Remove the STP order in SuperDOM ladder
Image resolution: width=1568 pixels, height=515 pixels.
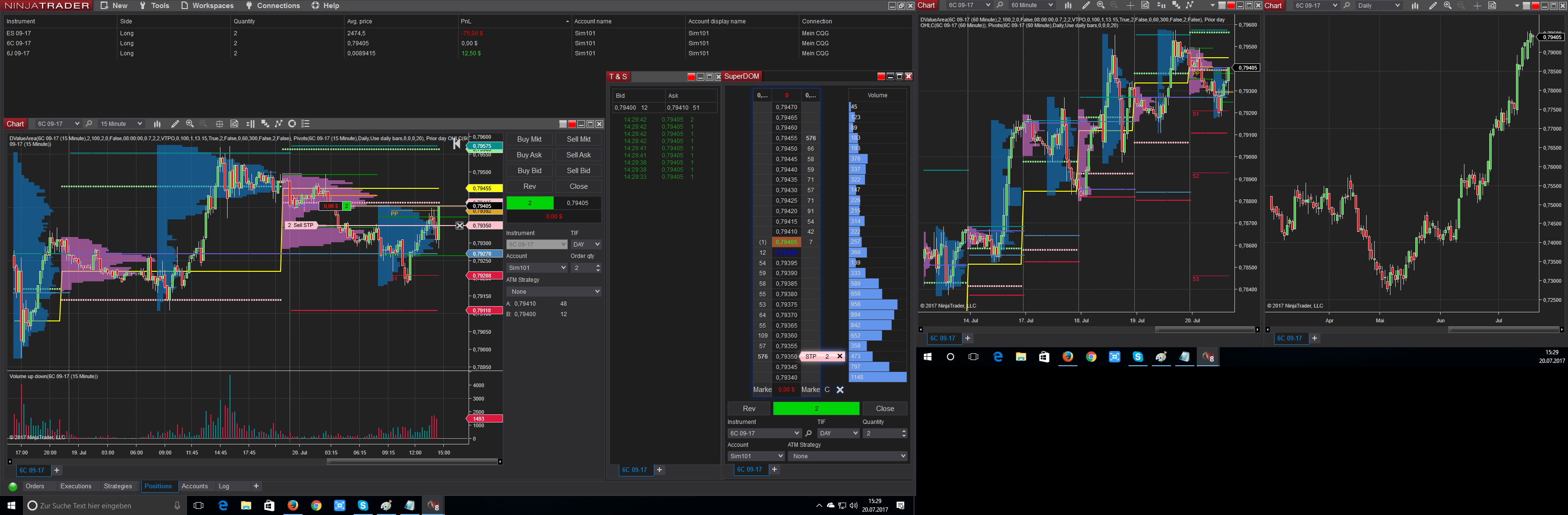[839, 357]
